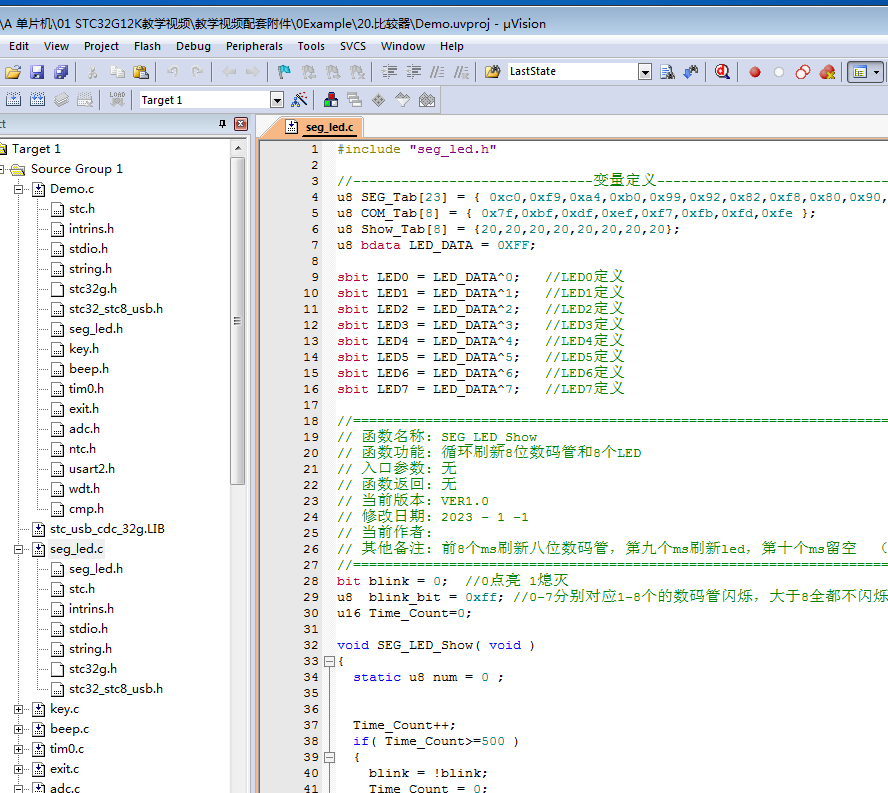Expand the exit.c tree node
The width and height of the screenshot is (888, 793).
[x=19, y=769]
